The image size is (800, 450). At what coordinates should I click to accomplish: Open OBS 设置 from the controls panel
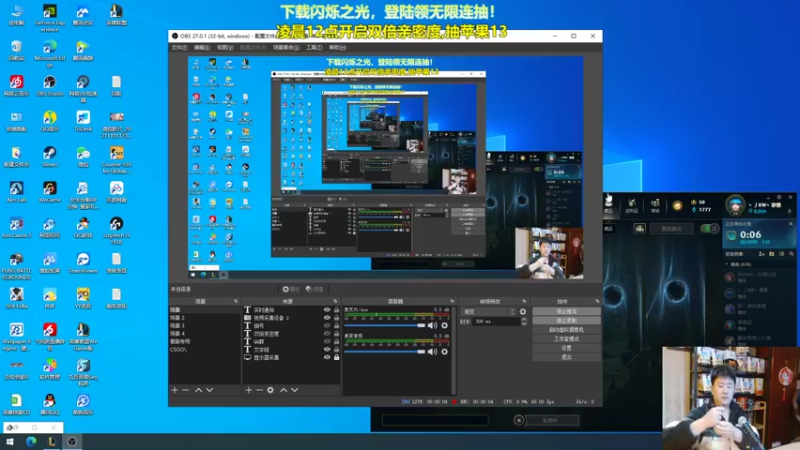[x=566, y=348]
